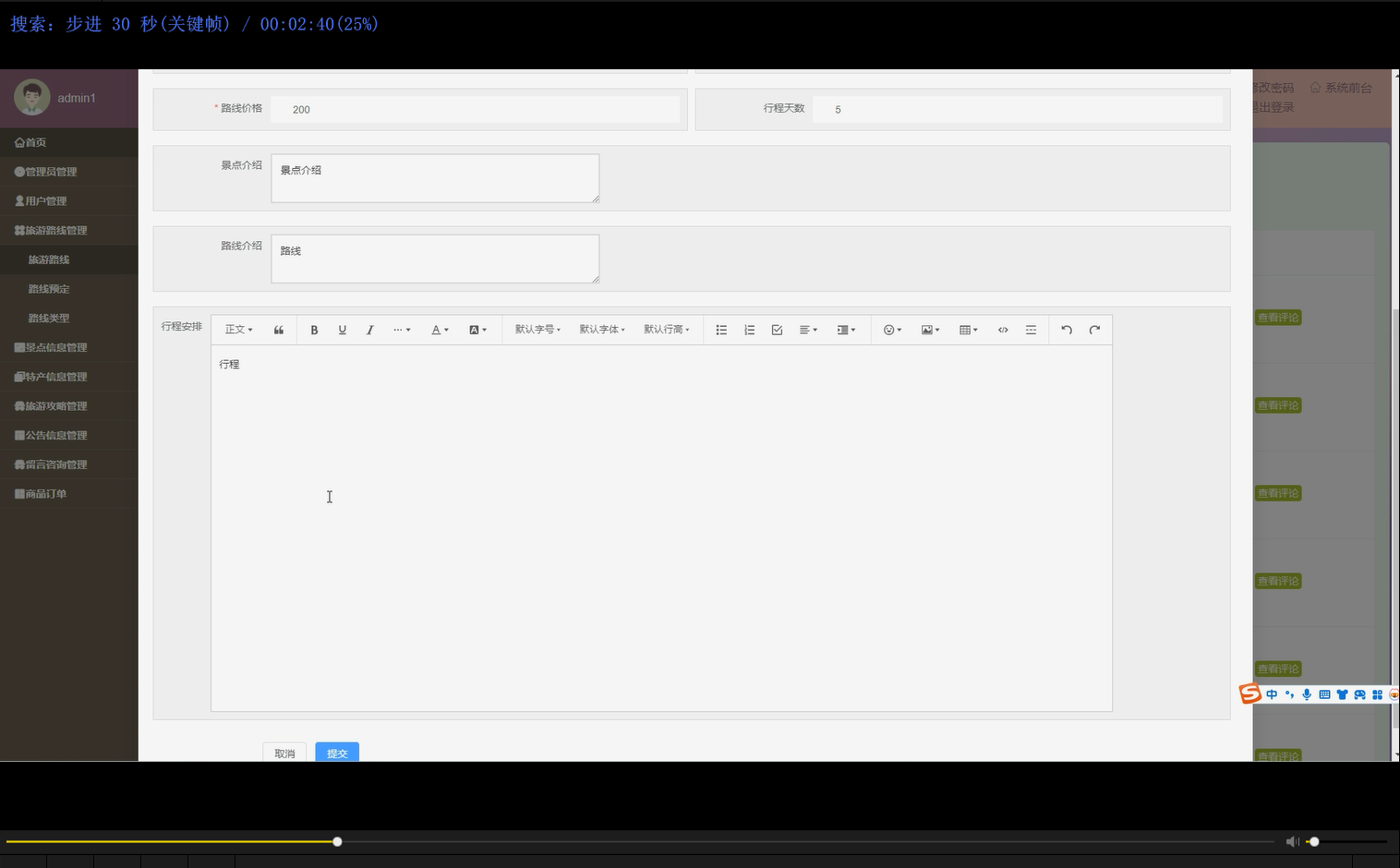Open 特产信息管理 sidebar menu
Viewport: 1400px width, 868px height.
click(69, 377)
